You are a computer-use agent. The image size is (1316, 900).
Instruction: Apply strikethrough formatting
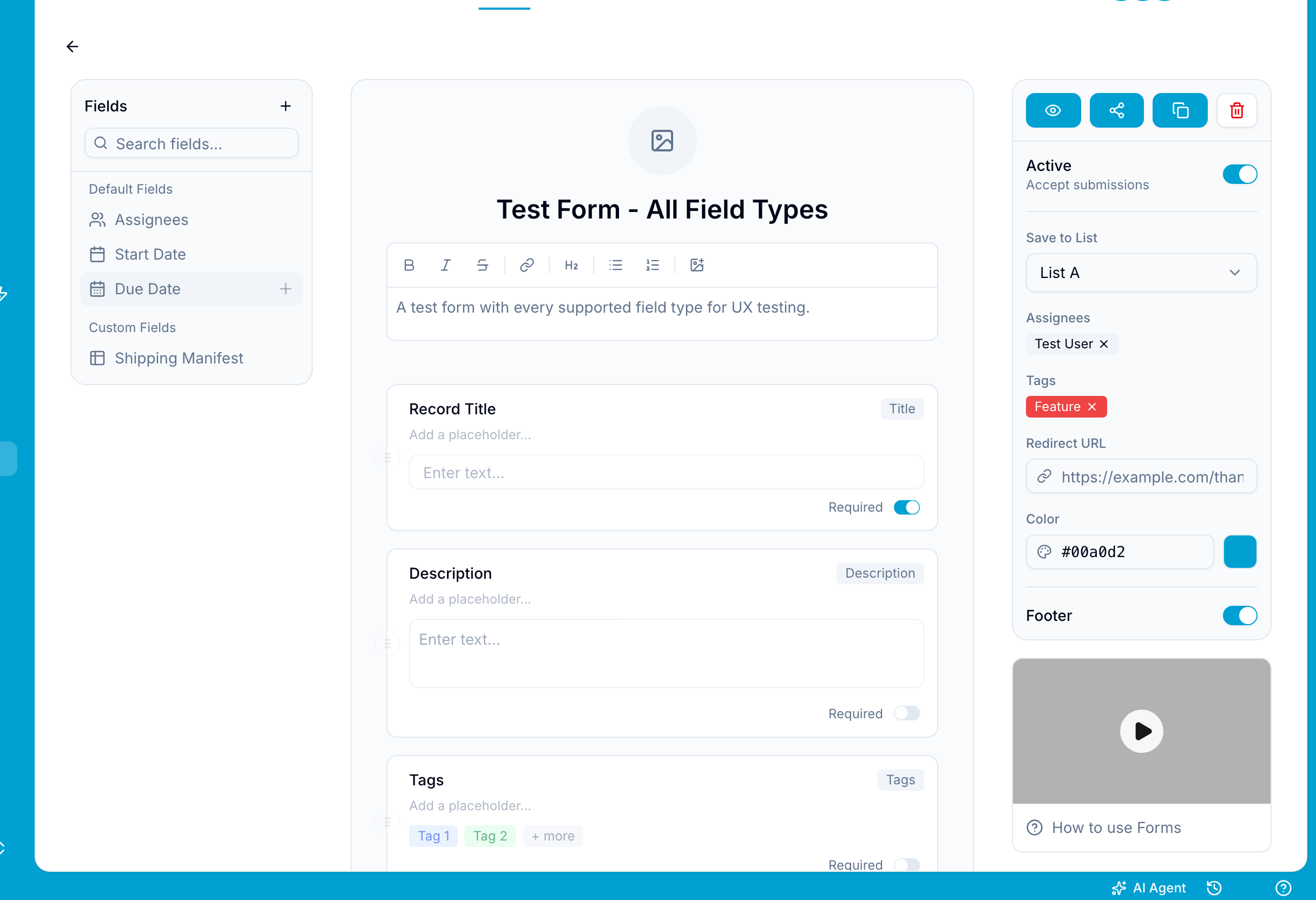pos(483,265)
